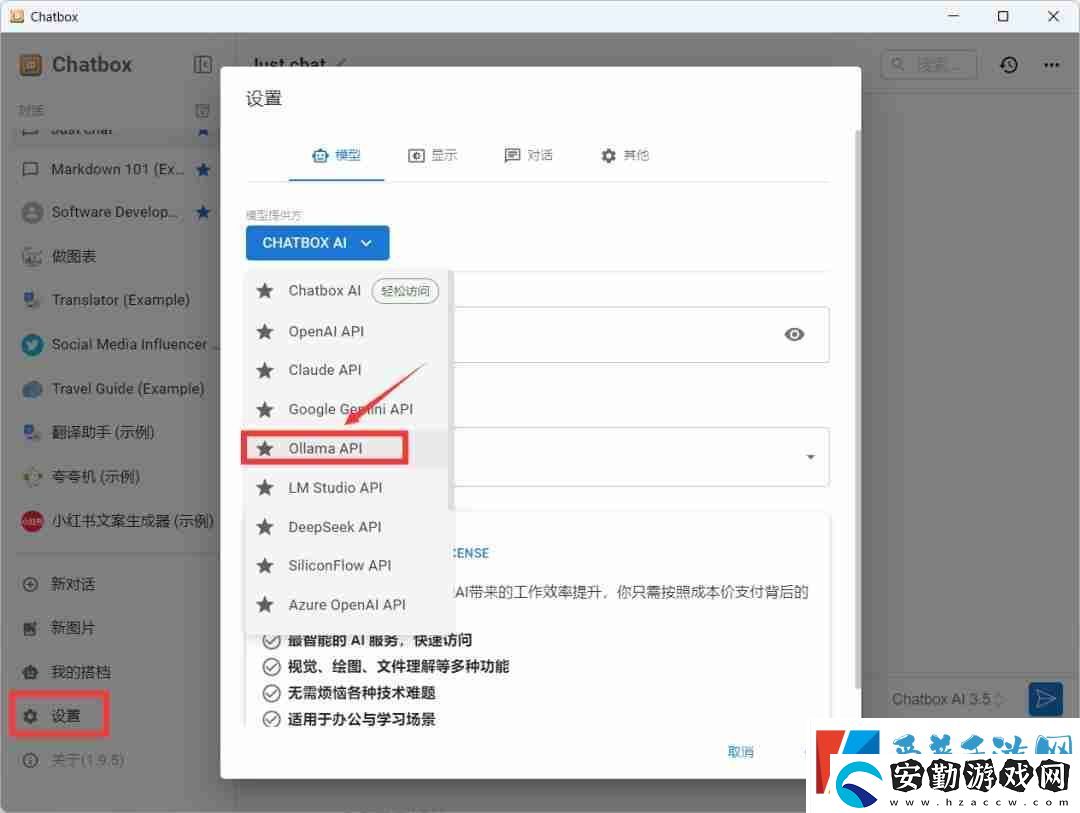Image resolution: width=1080 pixels, height=813 pixels.
Task: Click the info icon beside 关于
Action: [x=30, y=760]
